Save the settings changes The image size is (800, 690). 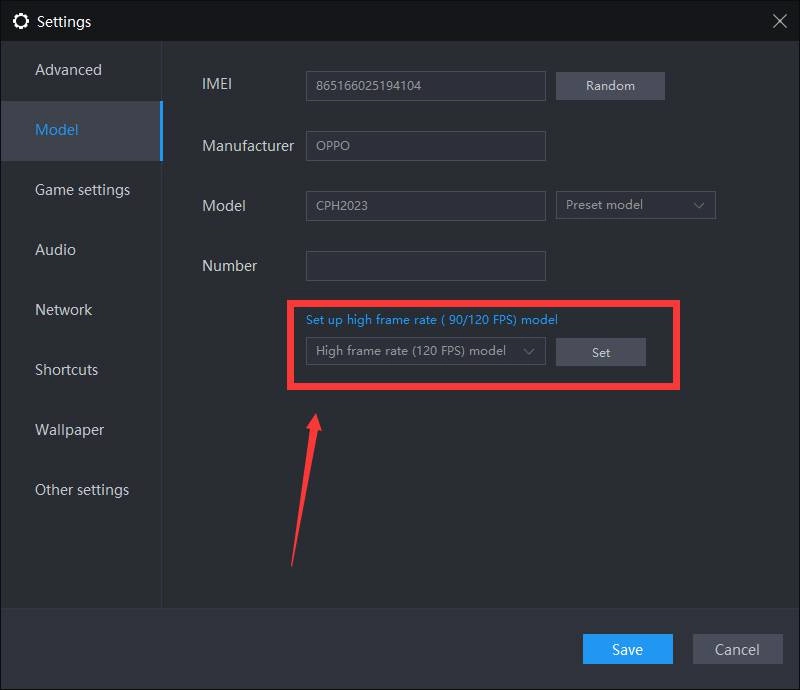[x=627, y=649]
